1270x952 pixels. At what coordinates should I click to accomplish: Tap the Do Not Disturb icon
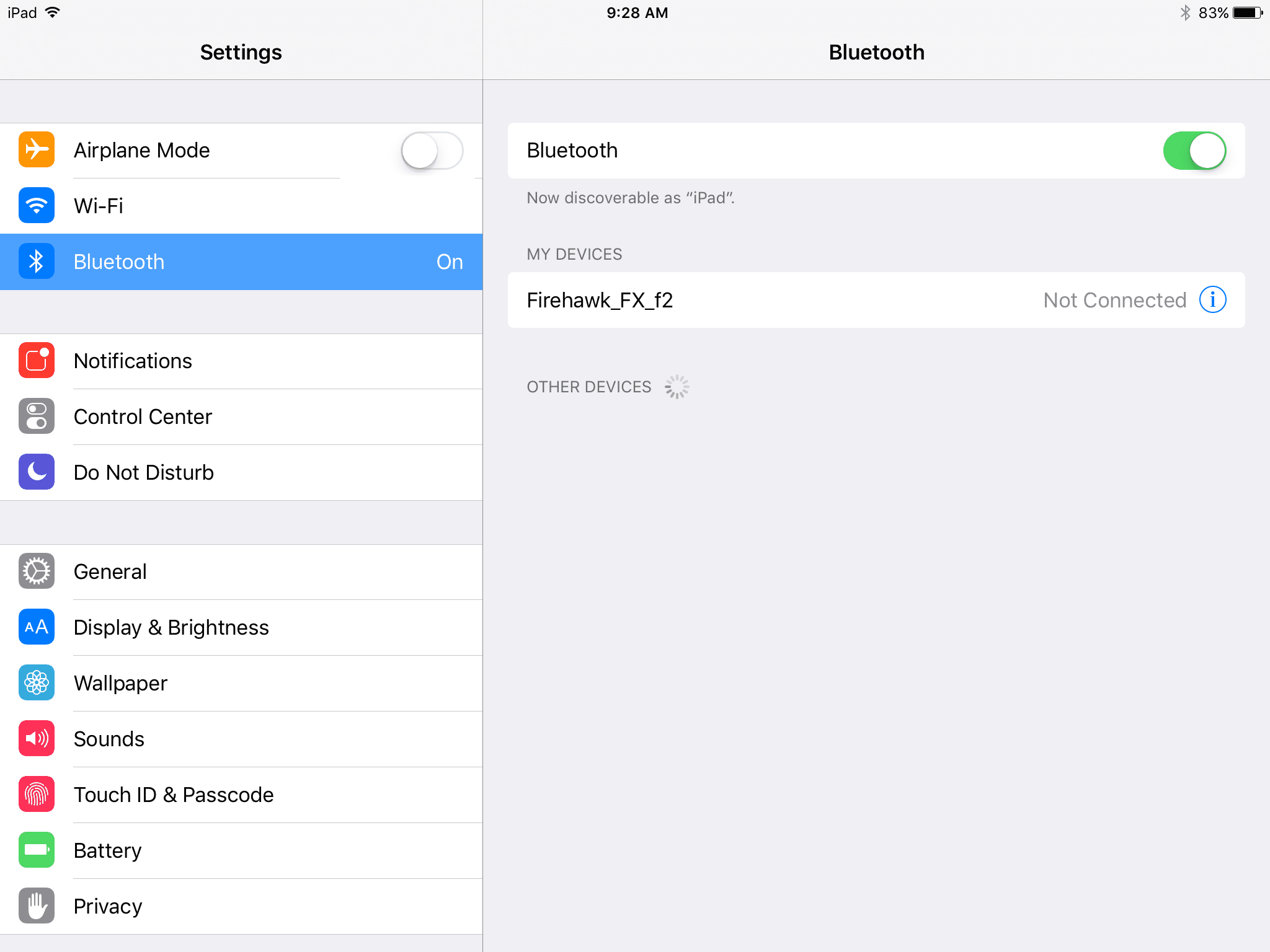click(x=36, y=472)
